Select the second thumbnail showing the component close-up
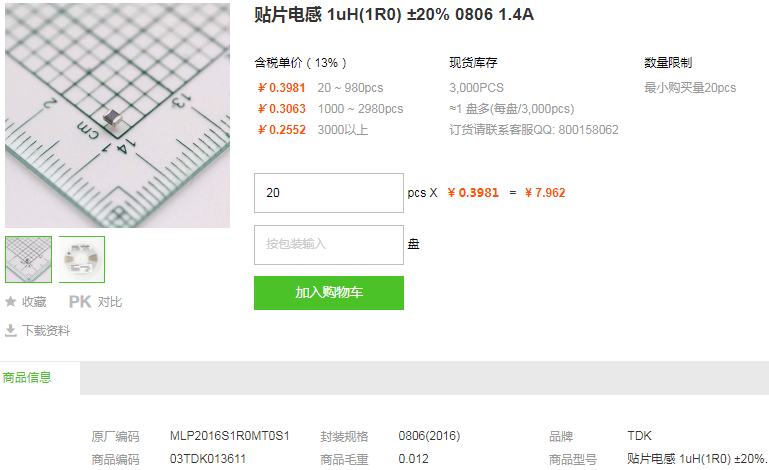769x470 pixels. [x=81, y=259]
